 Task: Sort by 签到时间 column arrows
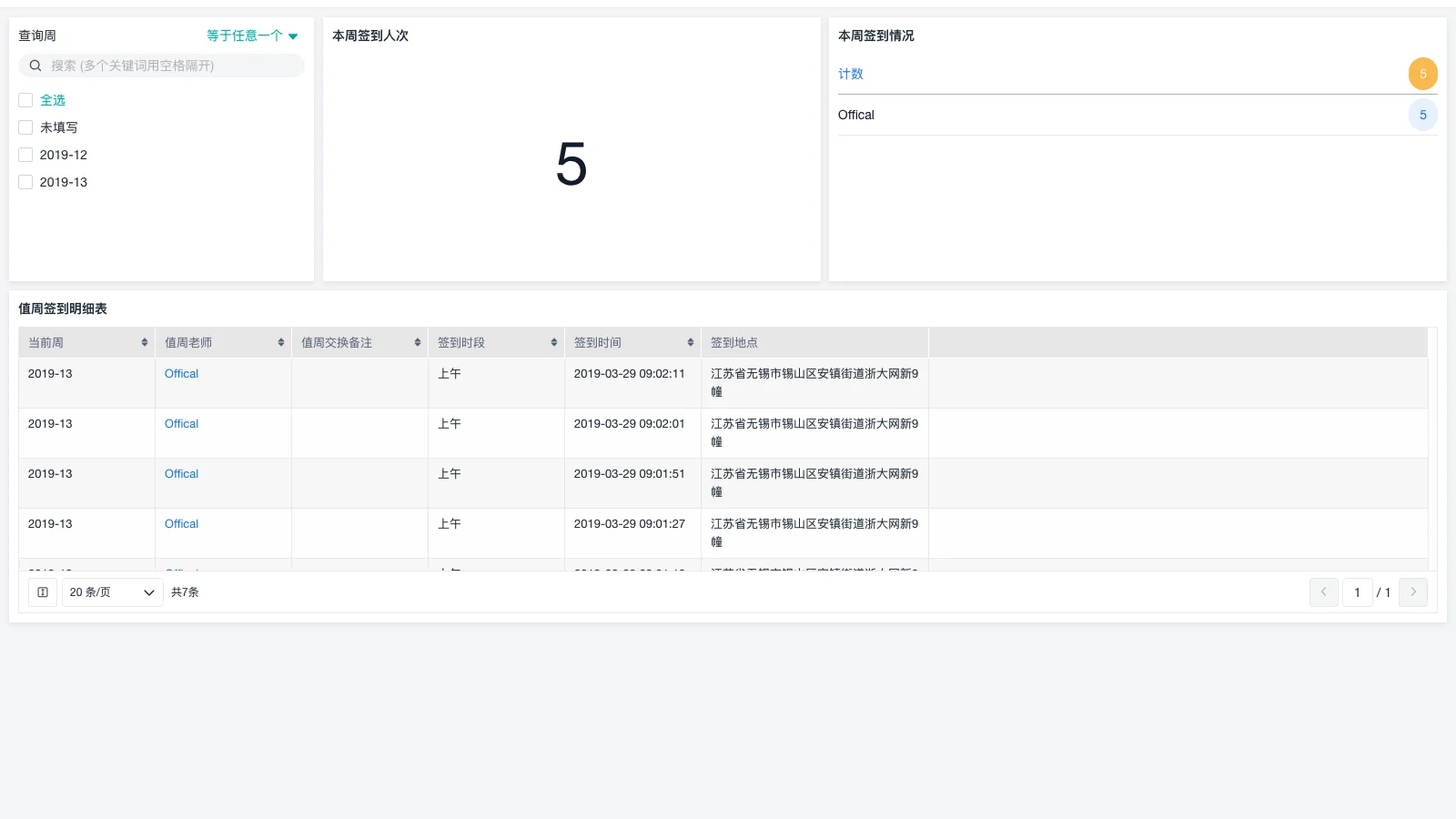(x=691, y=342)
